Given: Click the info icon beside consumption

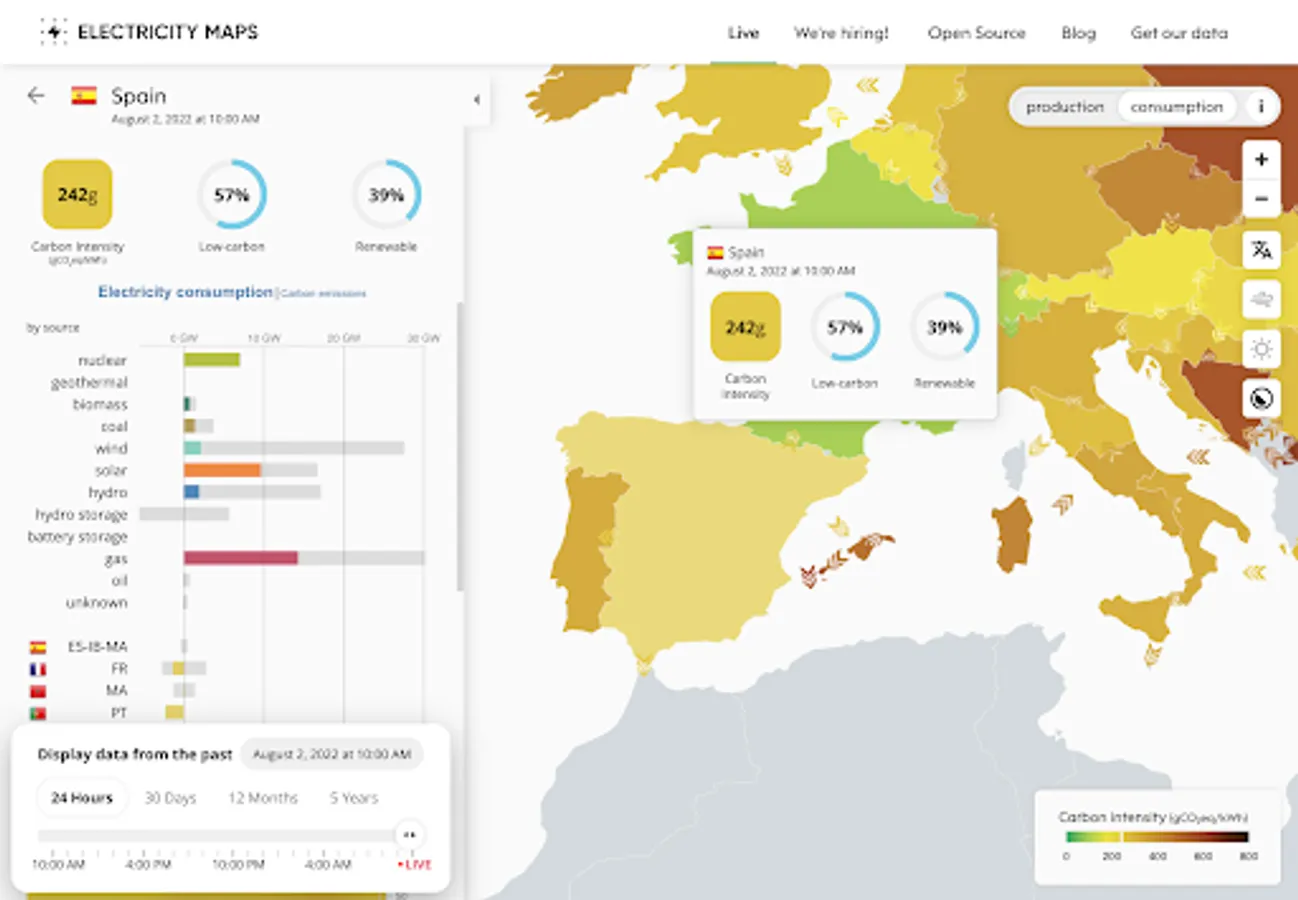Looking at the screenshot, I should coord(1261,107).
